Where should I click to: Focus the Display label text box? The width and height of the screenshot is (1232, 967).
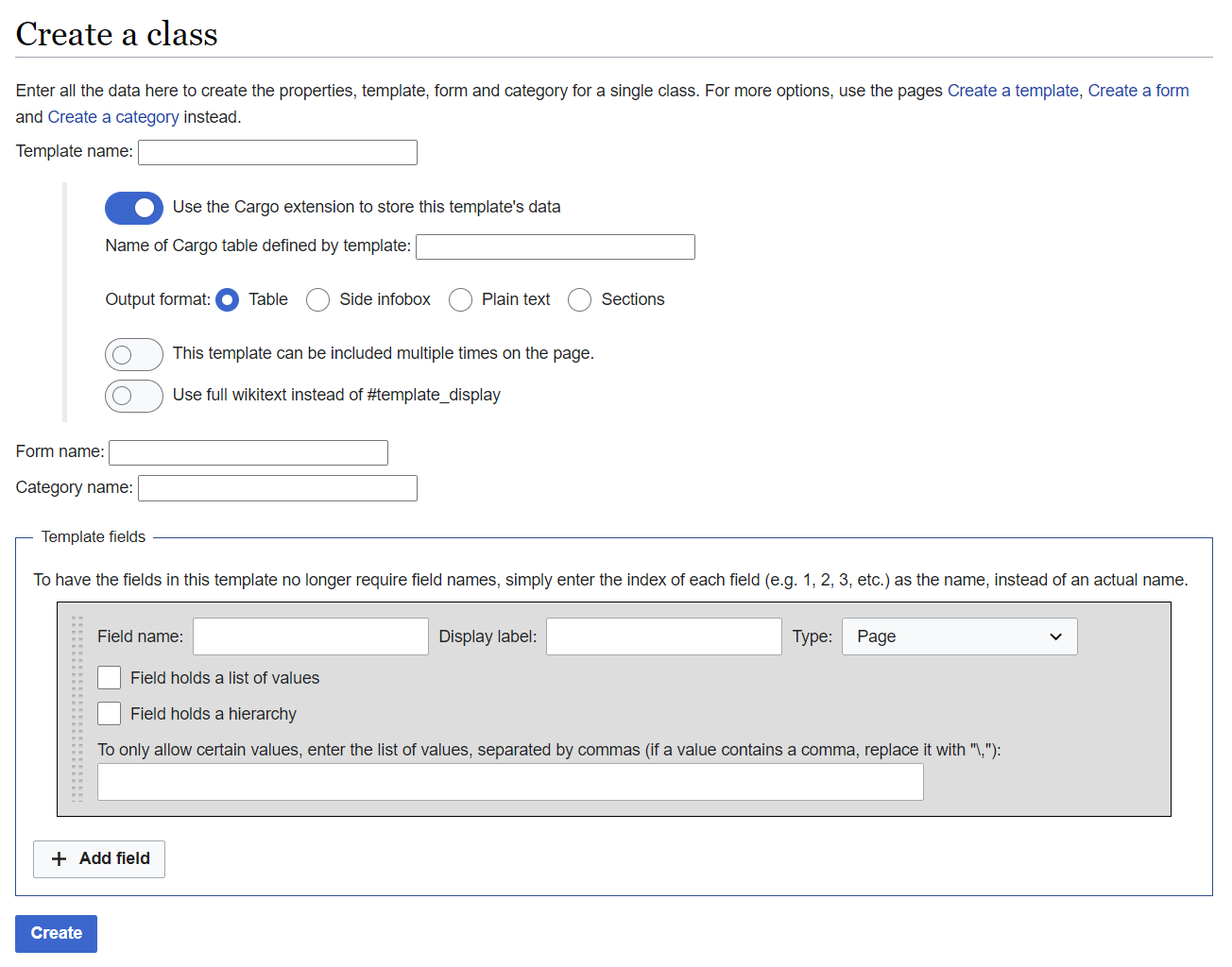(663, 636)
